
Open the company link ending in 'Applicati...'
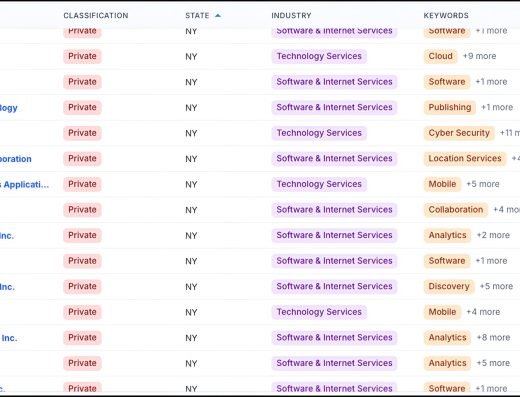pos(24,184)
